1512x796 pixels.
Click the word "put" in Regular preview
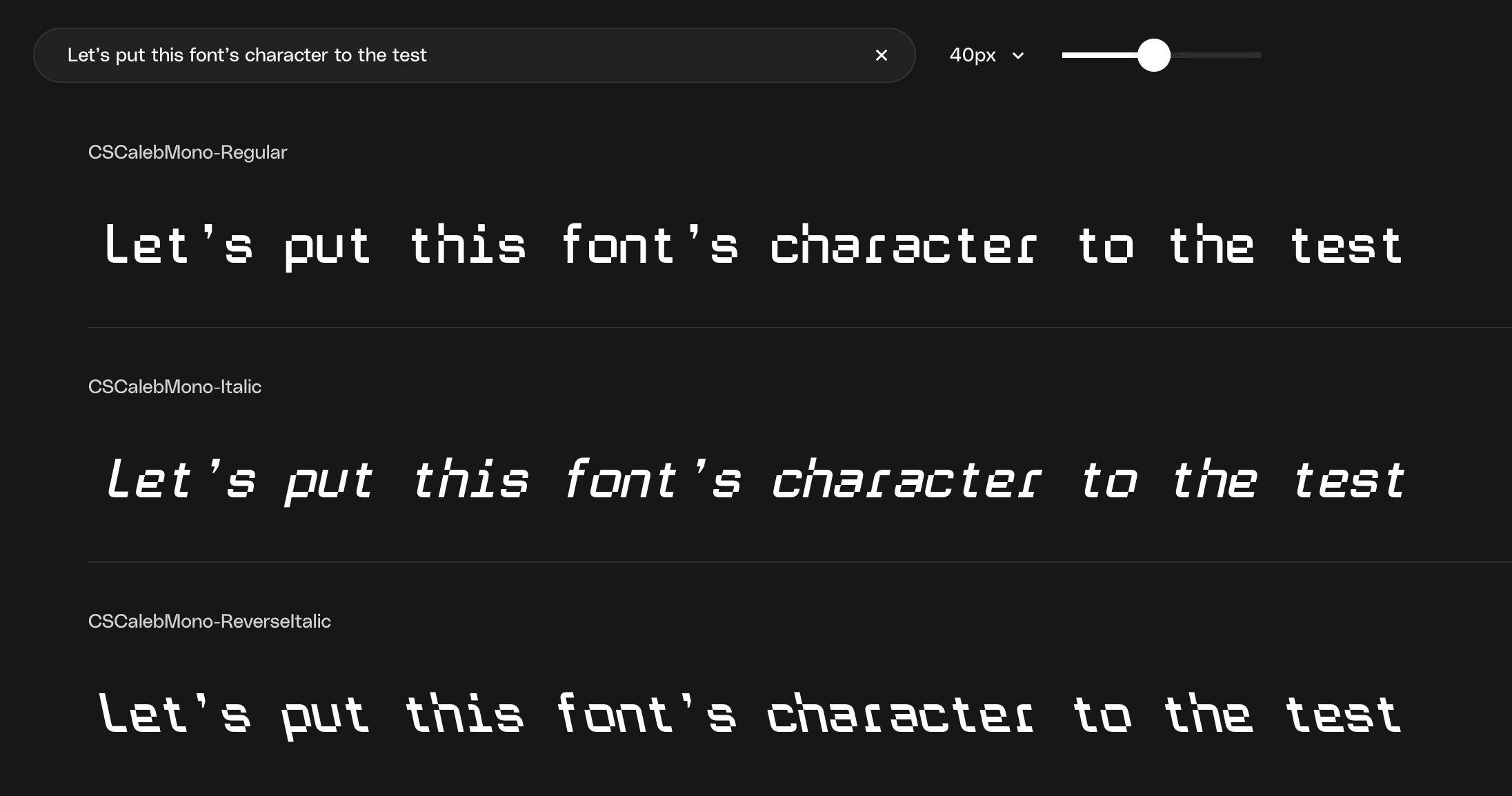click(x=327, y=247)
